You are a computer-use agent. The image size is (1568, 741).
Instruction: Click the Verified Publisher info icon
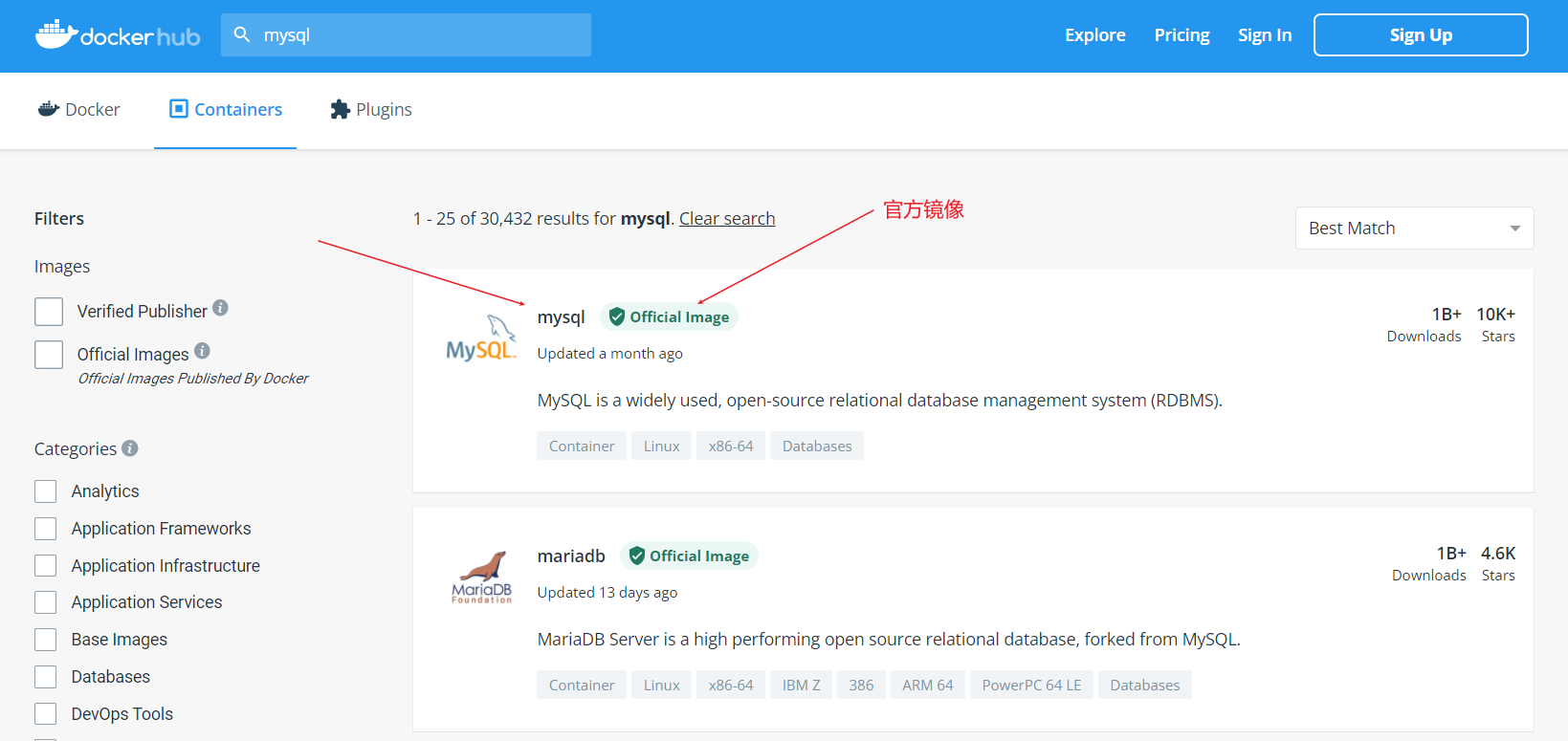pos(220,308)
